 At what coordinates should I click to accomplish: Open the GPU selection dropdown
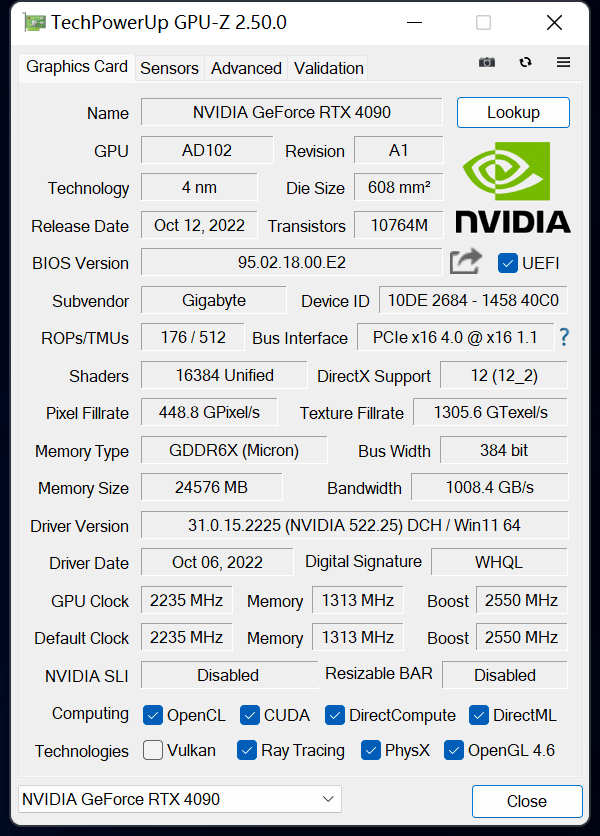click(180, 799)
